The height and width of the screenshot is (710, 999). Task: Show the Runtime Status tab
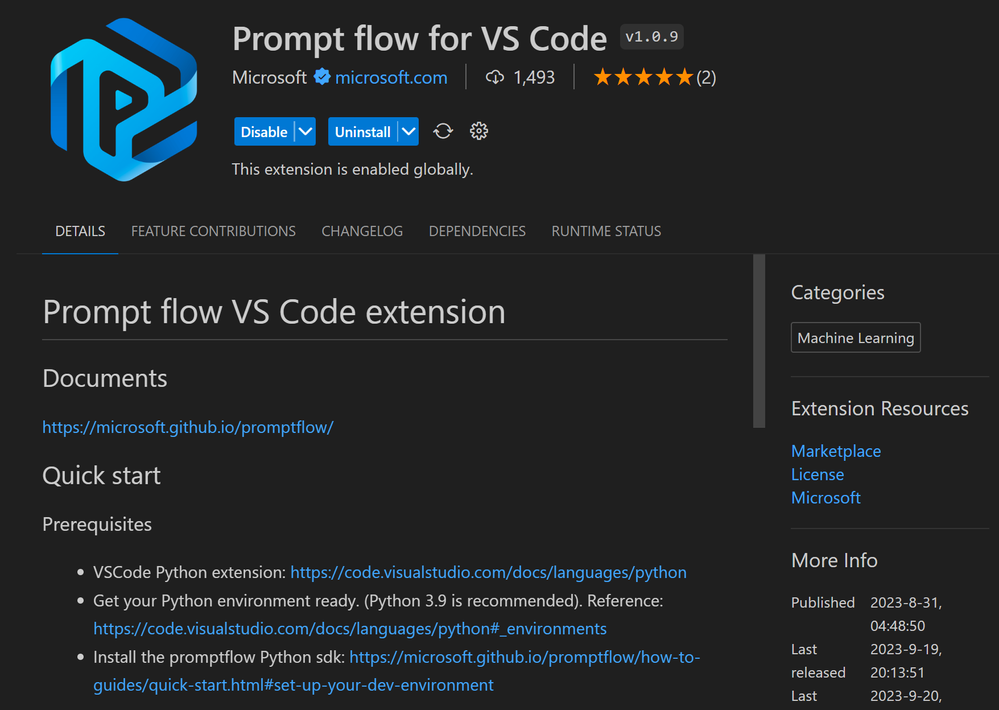click(x=606, y=231)
